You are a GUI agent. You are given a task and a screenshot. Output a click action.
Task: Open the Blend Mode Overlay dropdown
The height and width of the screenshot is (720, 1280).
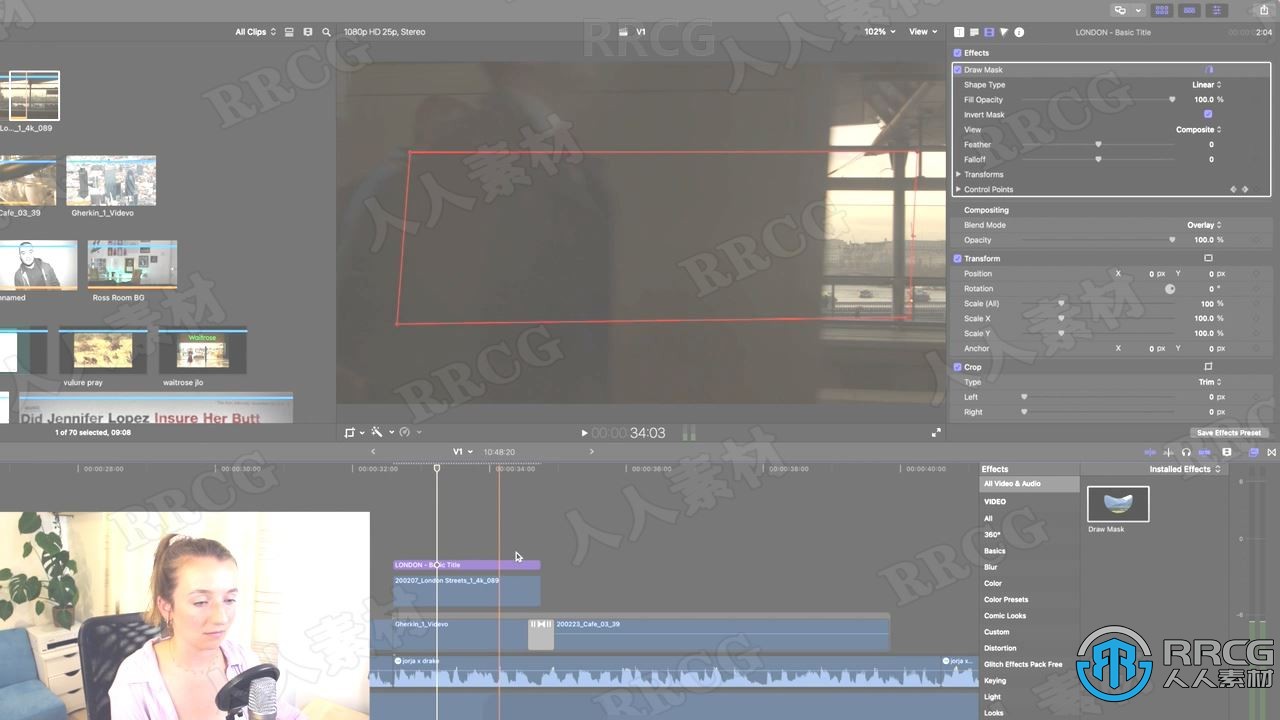point(1204,225)
